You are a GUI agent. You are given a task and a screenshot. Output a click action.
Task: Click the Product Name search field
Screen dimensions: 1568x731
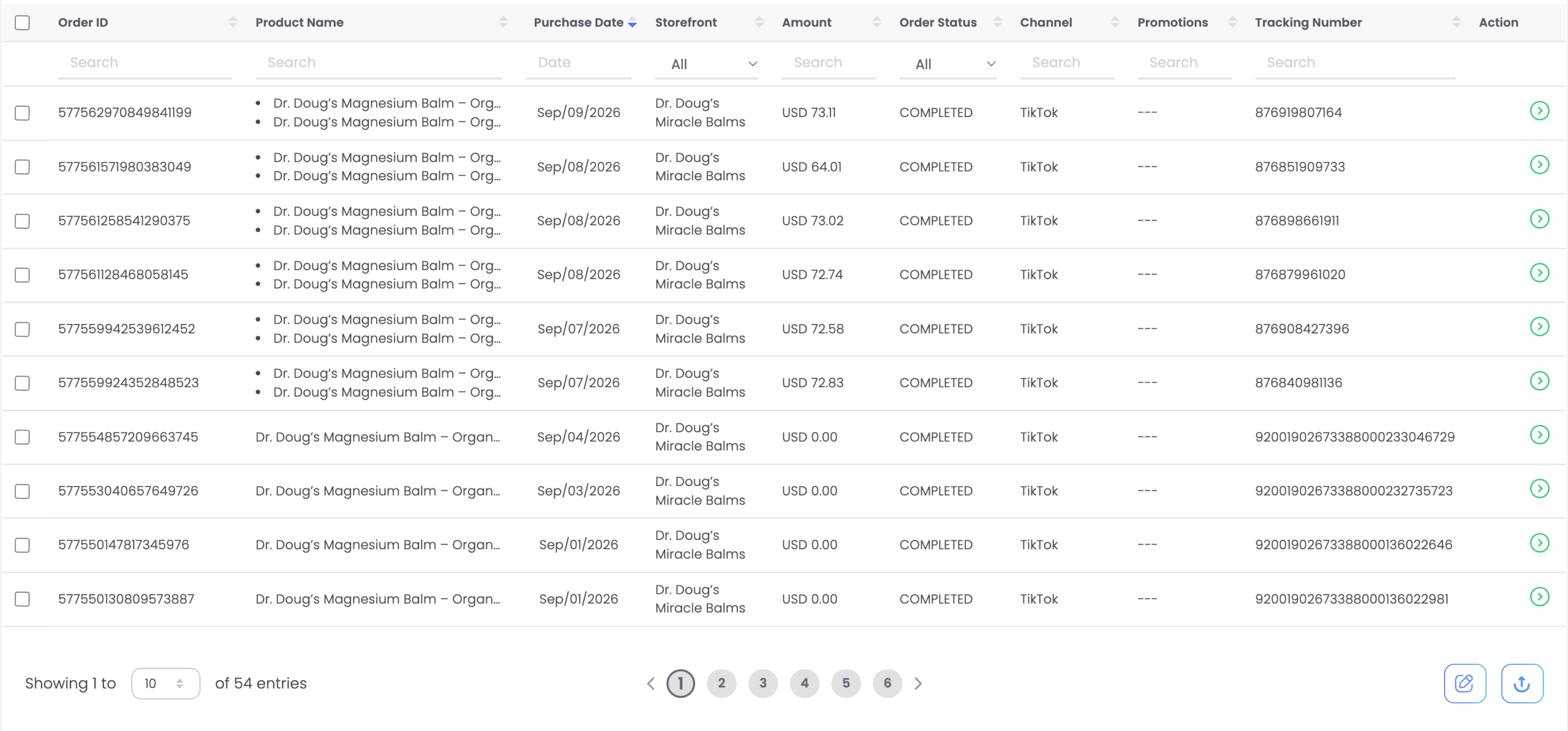pyautogui.click(x=379, y=63)
